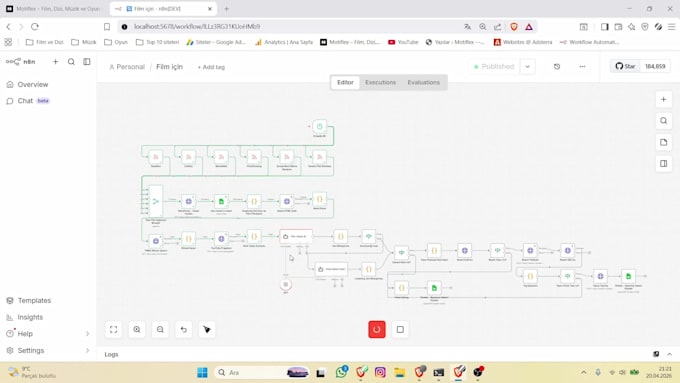Open the Oyun bookmark folder
680x383 pixels.
[116, 42]
